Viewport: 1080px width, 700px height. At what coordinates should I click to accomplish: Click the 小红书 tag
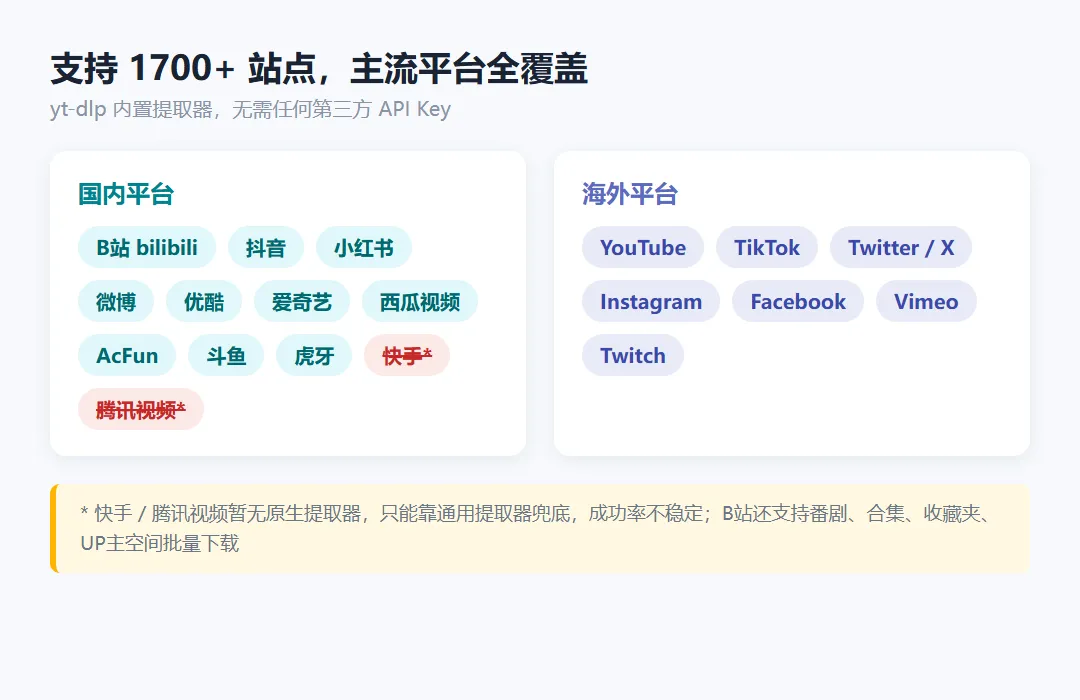[x=364, y=247]
